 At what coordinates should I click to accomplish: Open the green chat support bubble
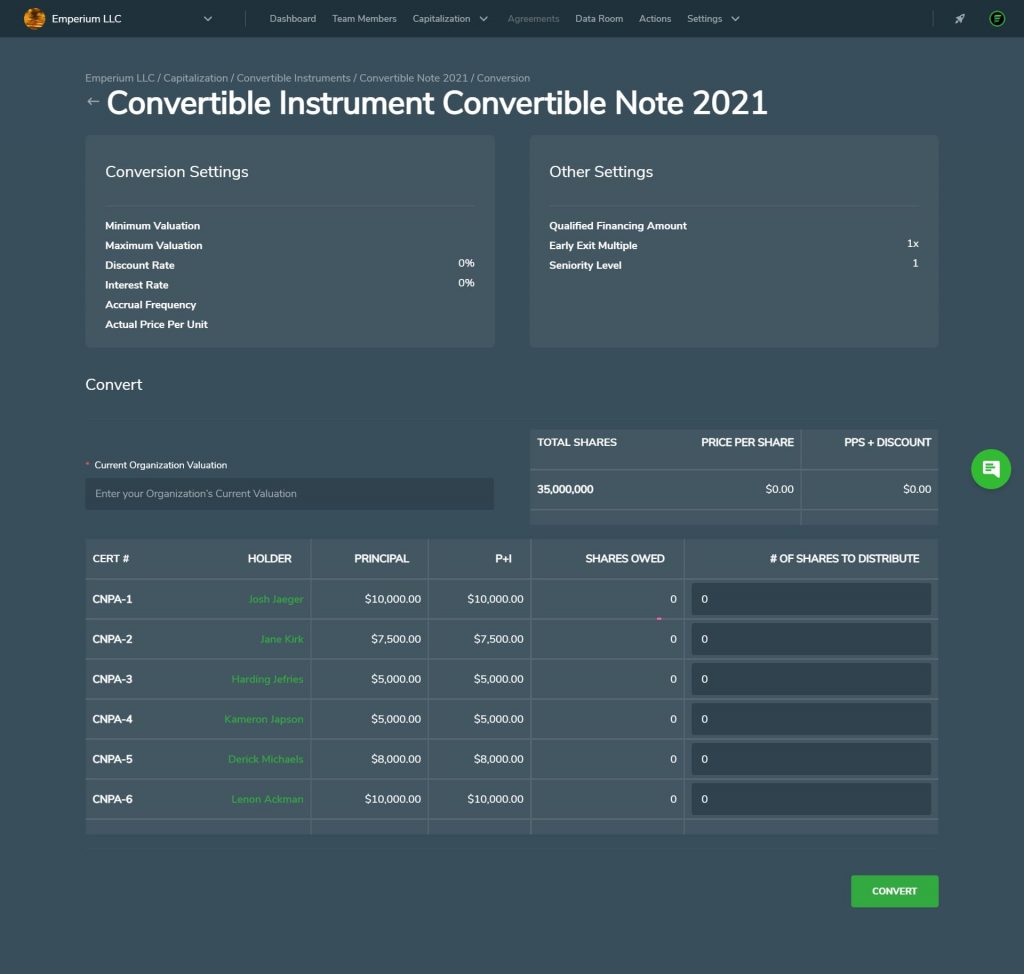(x=991, y=469)
